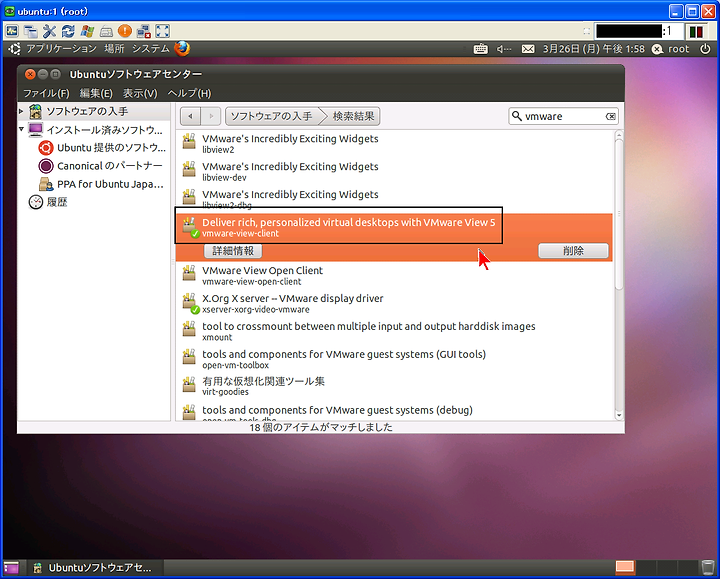Open the 場所 panel menu
The image size is (720, 579).
click(x=114, y=49)
